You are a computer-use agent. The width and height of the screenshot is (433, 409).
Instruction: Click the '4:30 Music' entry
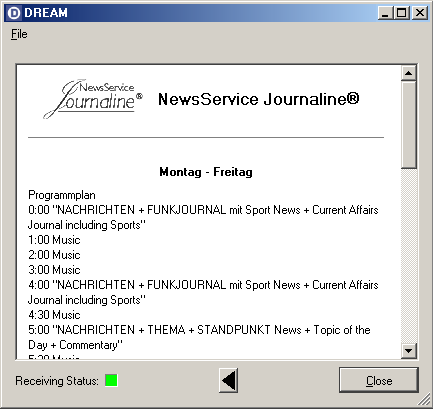click(x=54, y=315)
